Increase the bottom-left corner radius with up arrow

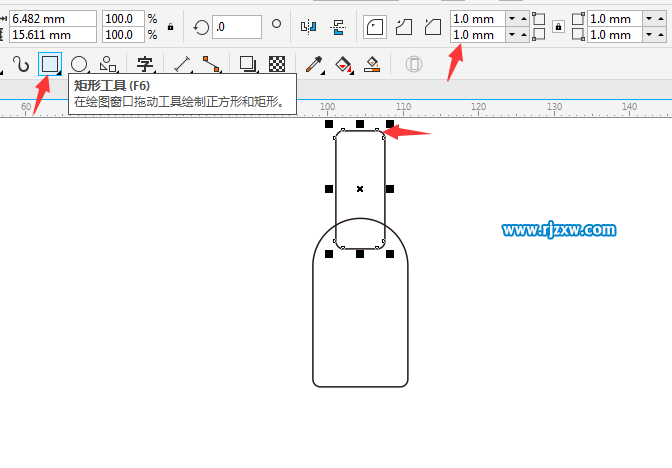[524, 34]
